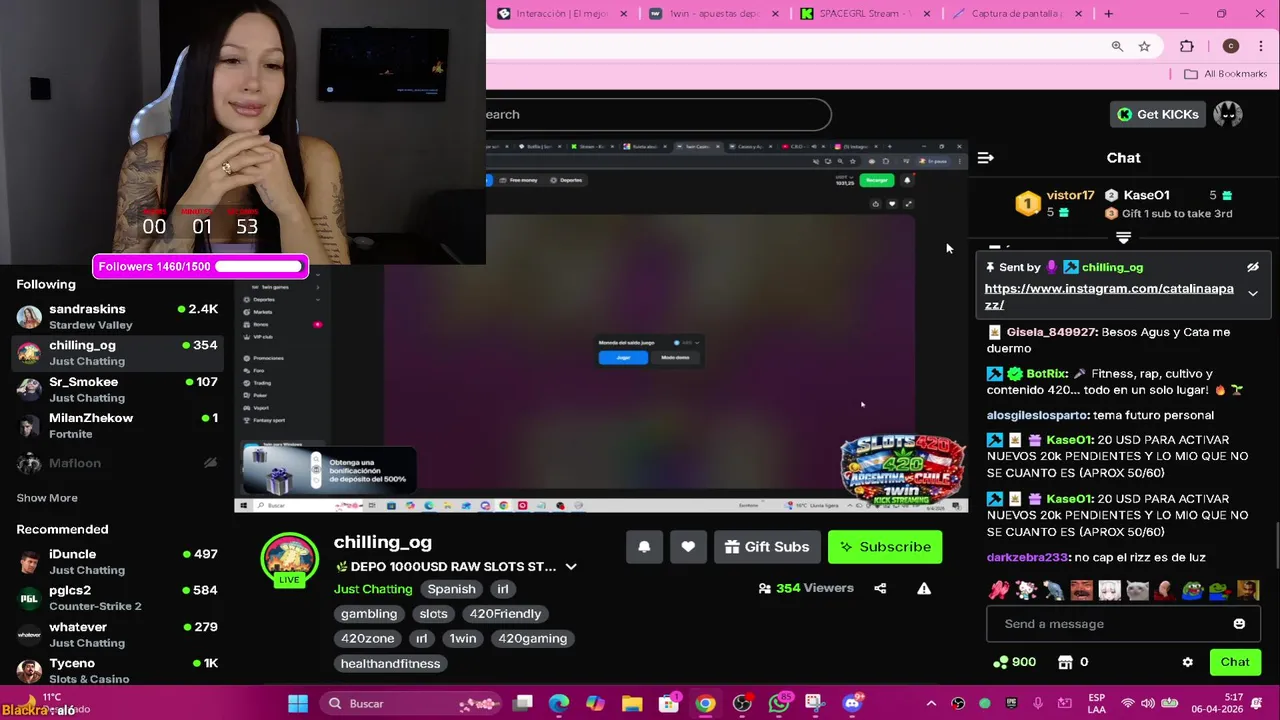Open the emoji picker in message box

click(1239, 624)
